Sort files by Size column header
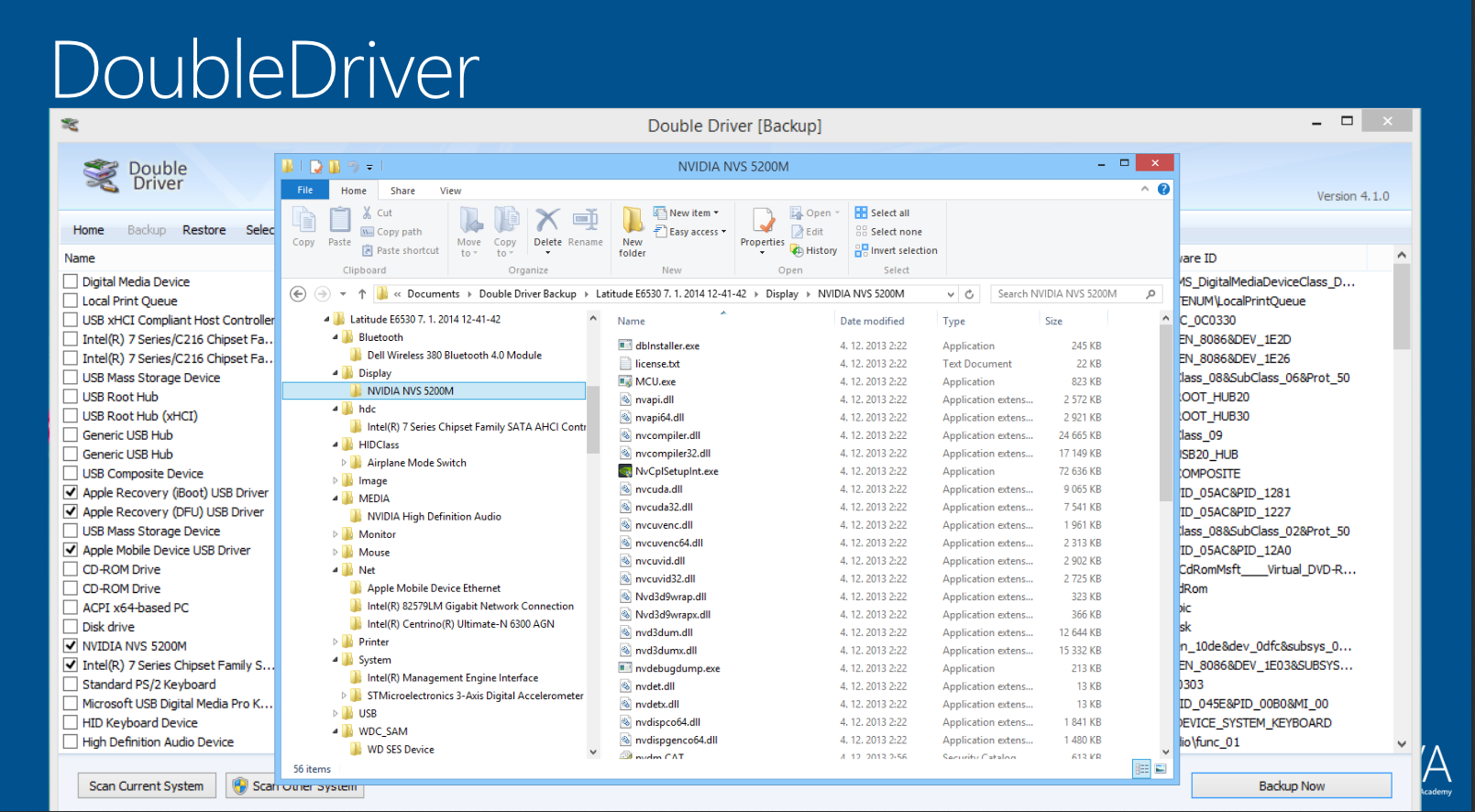This screenshot has height=812, width=1475. point(1054,321)
